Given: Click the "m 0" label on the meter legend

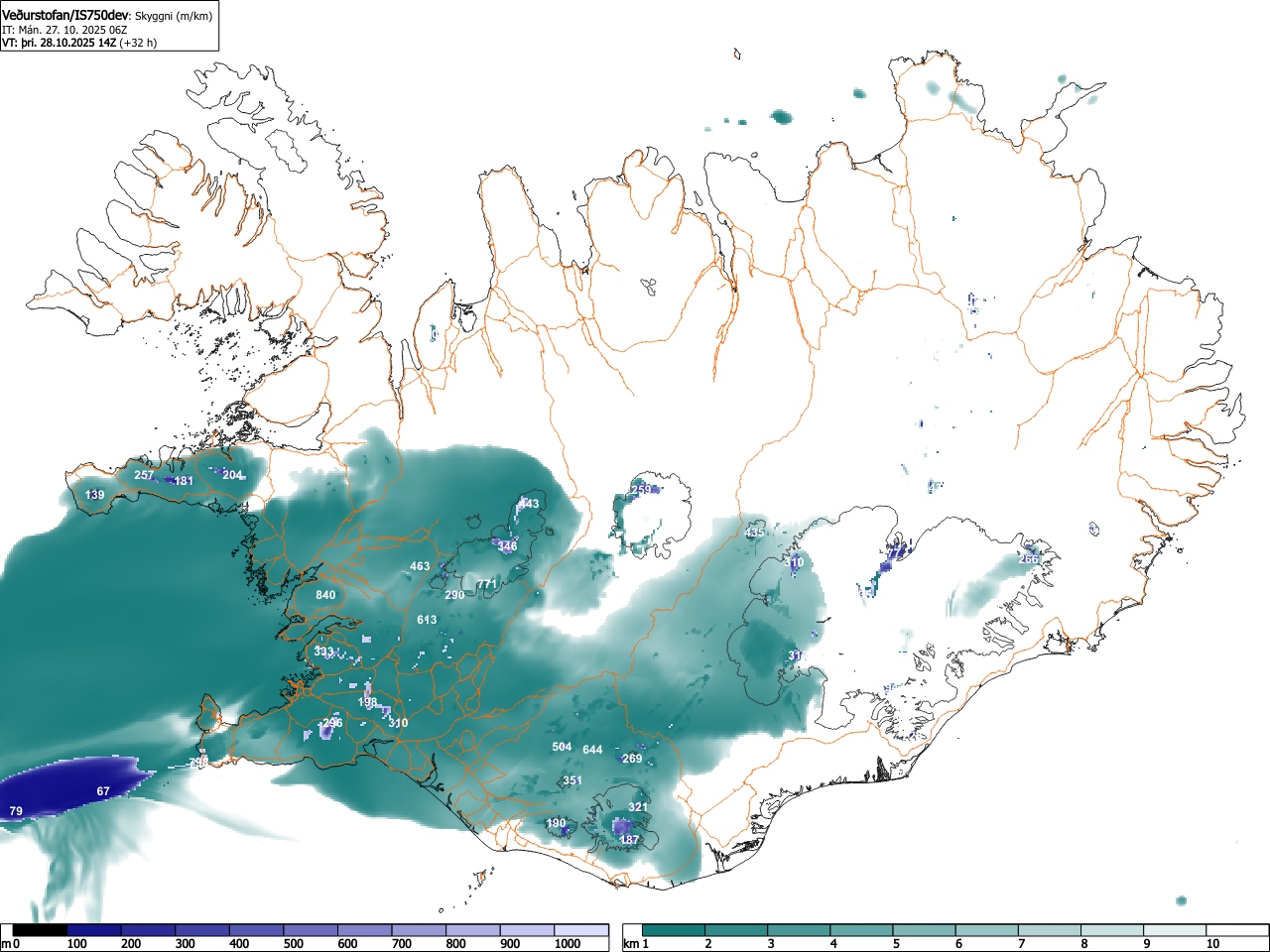Looking at the screenshot, I should click(x=9, y=944).
